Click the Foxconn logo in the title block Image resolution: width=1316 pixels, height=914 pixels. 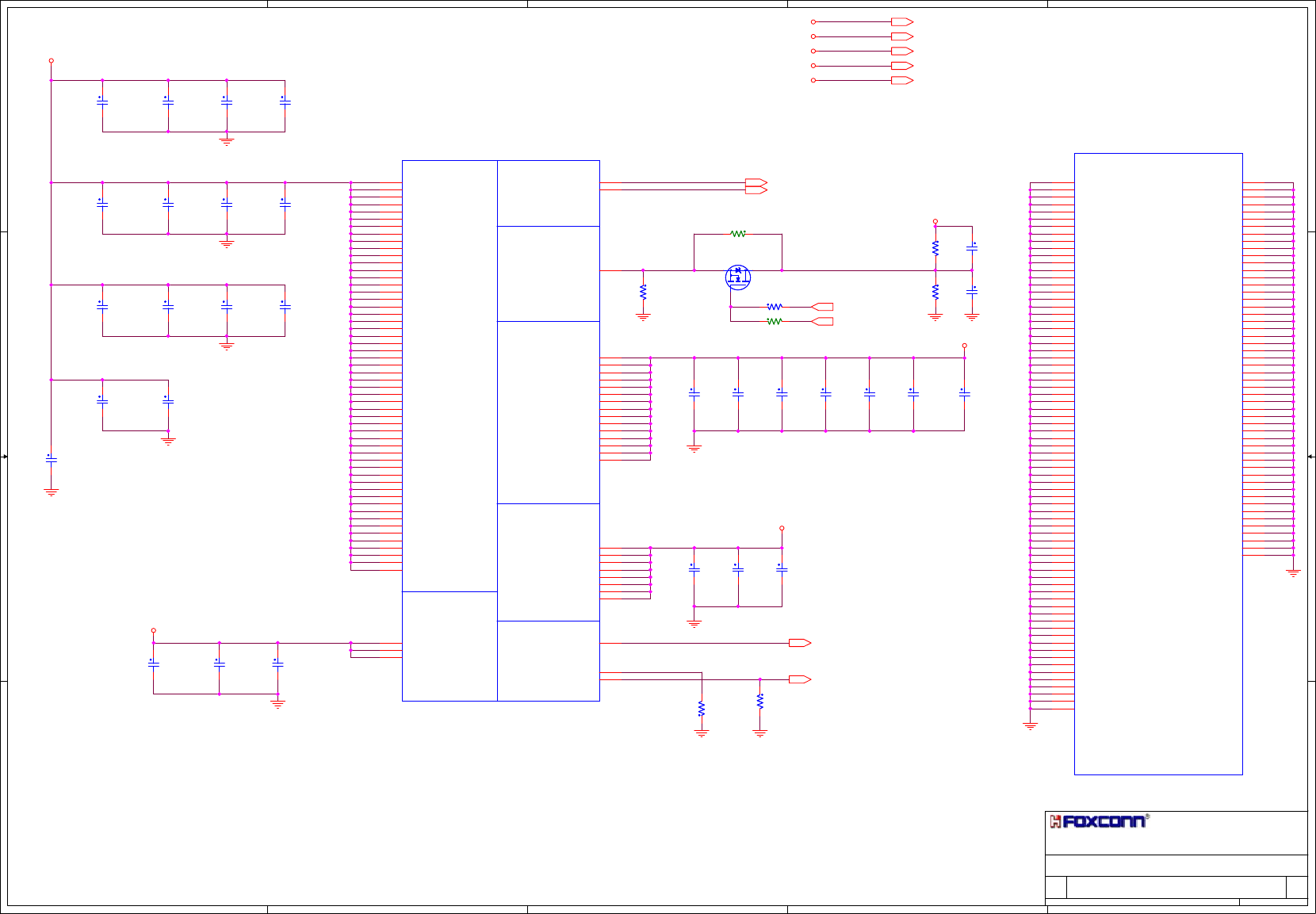1099,821
